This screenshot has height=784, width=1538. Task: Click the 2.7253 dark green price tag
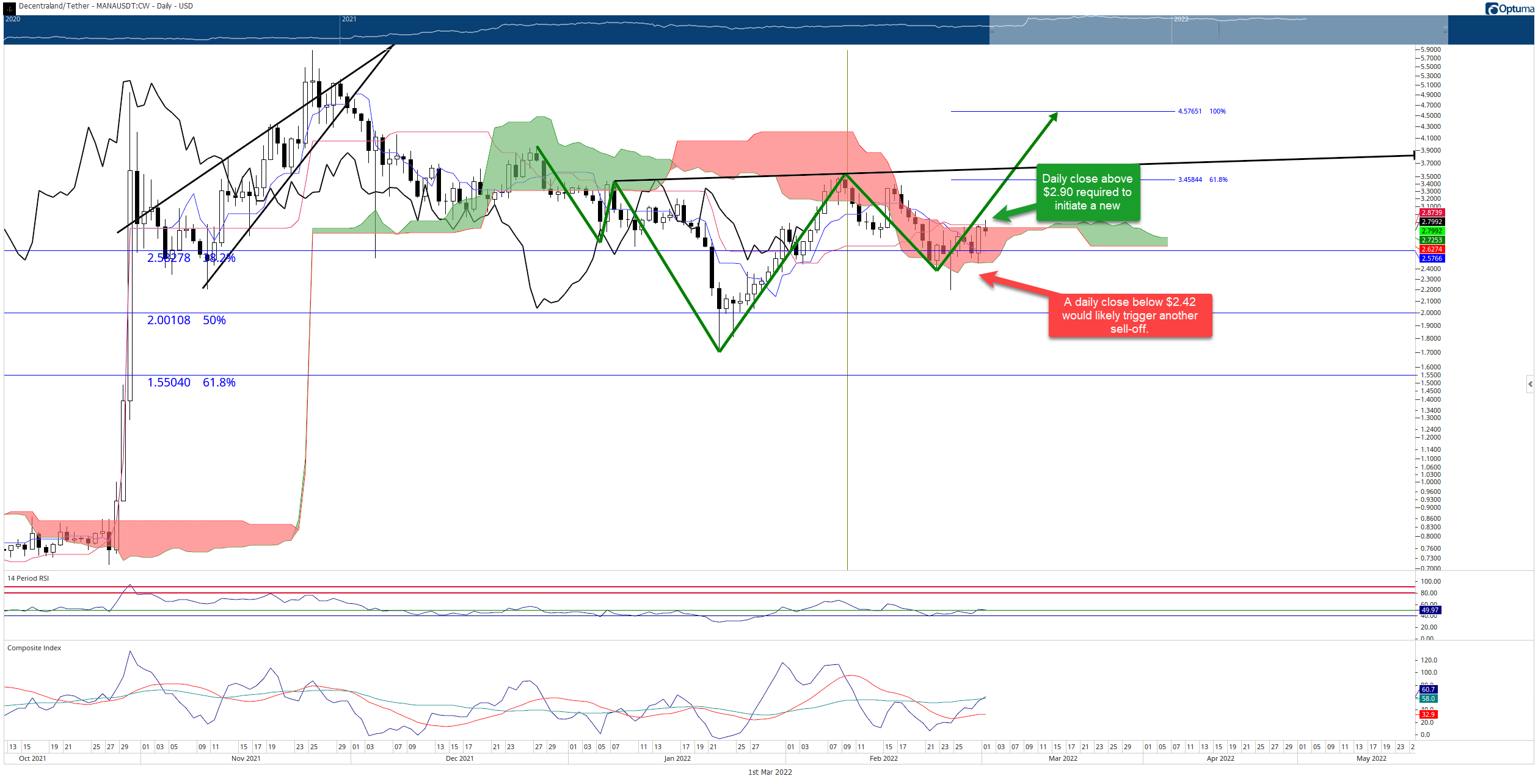pyautogui.click(x=1432, y=240)
